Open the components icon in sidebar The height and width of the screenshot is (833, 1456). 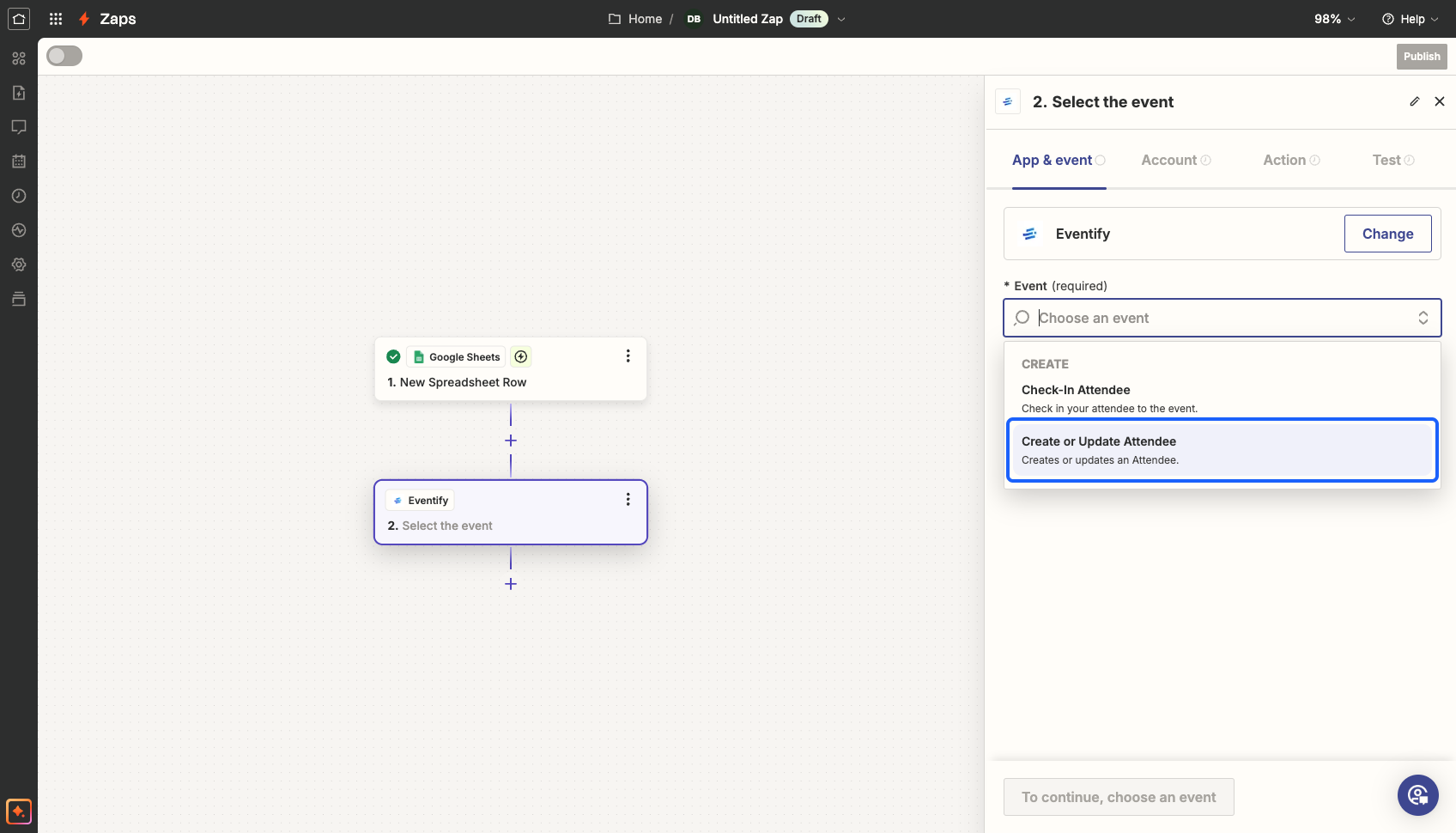pos(19,58)
